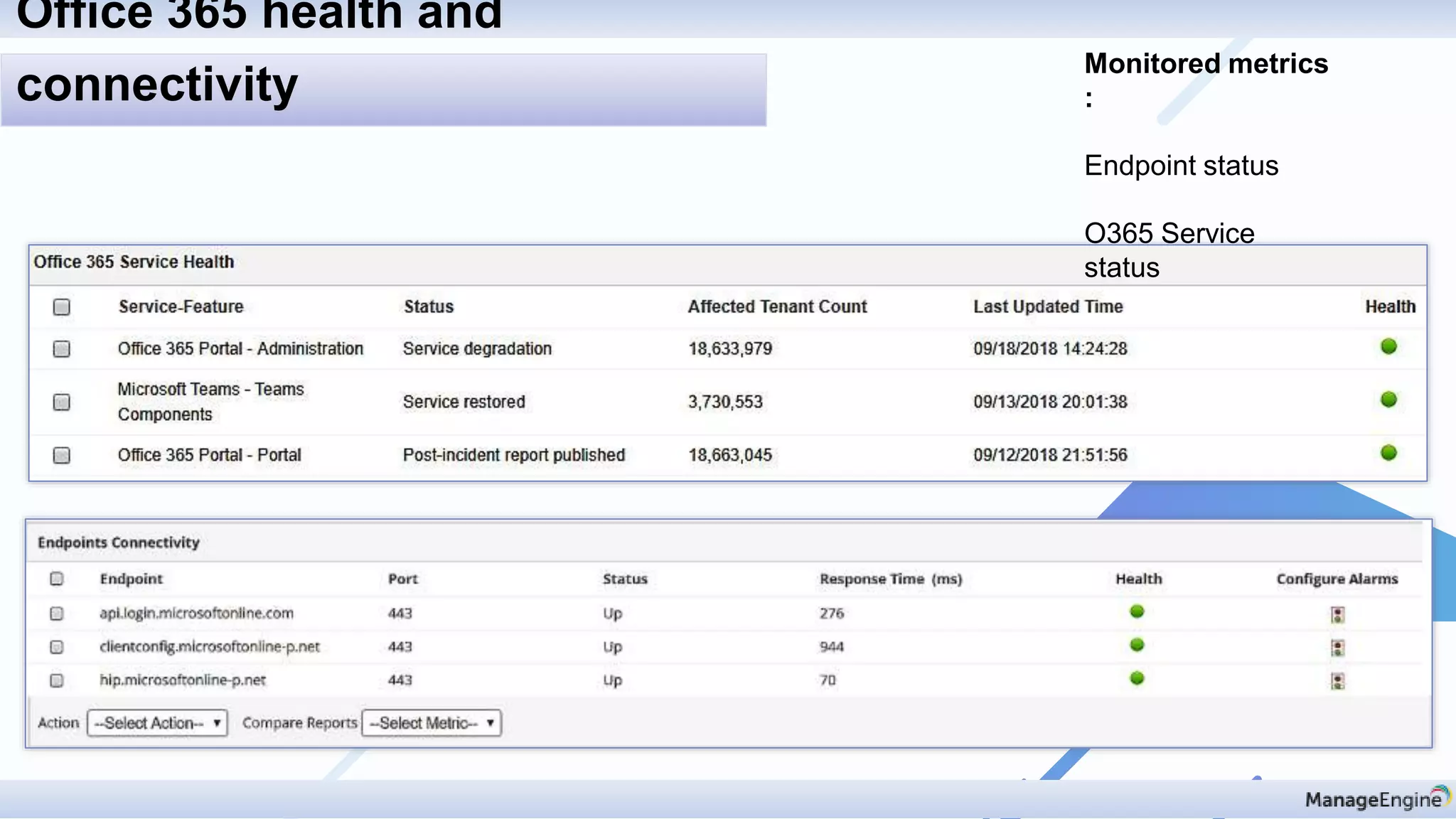Click 'Service restored' status text
The height and width of the screenshot is (819, 1456).
pos(464,402)
